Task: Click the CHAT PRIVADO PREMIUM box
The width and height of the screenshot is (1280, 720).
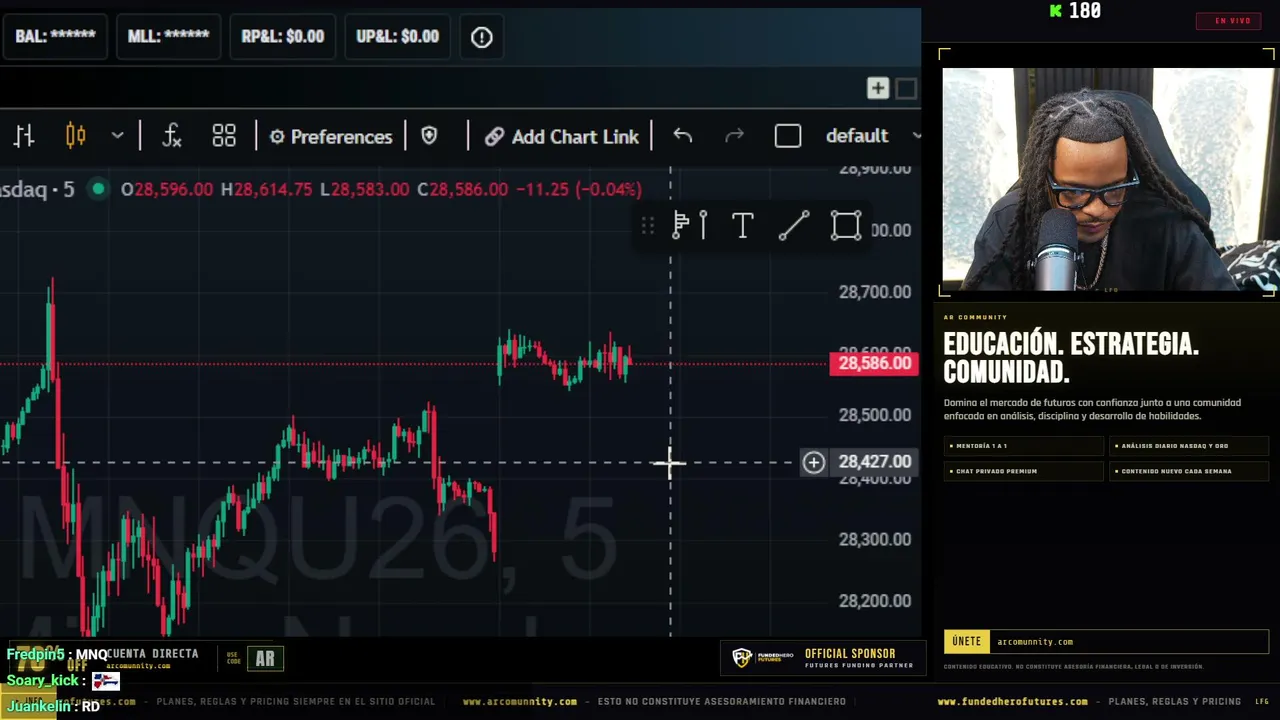Action: pyautogui.click(x=1023, y=471)
